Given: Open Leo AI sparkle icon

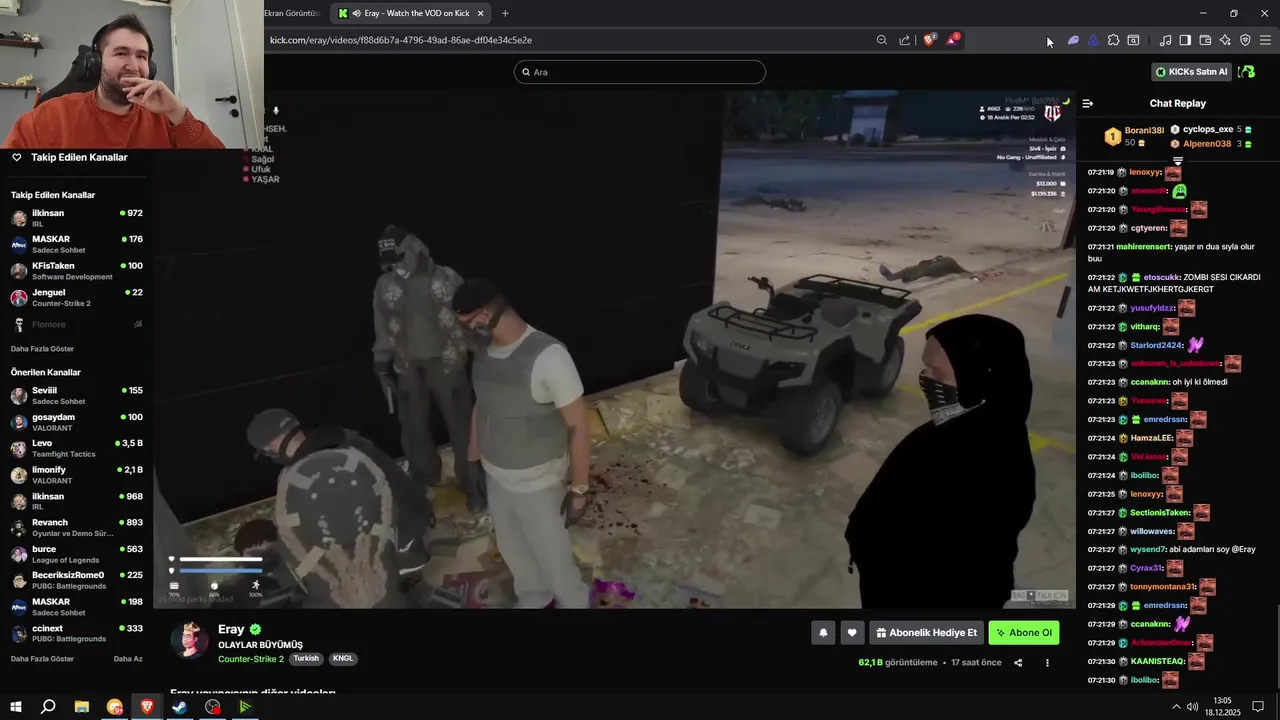Looking at the screenshot, I should click(x=1225, y=40).
